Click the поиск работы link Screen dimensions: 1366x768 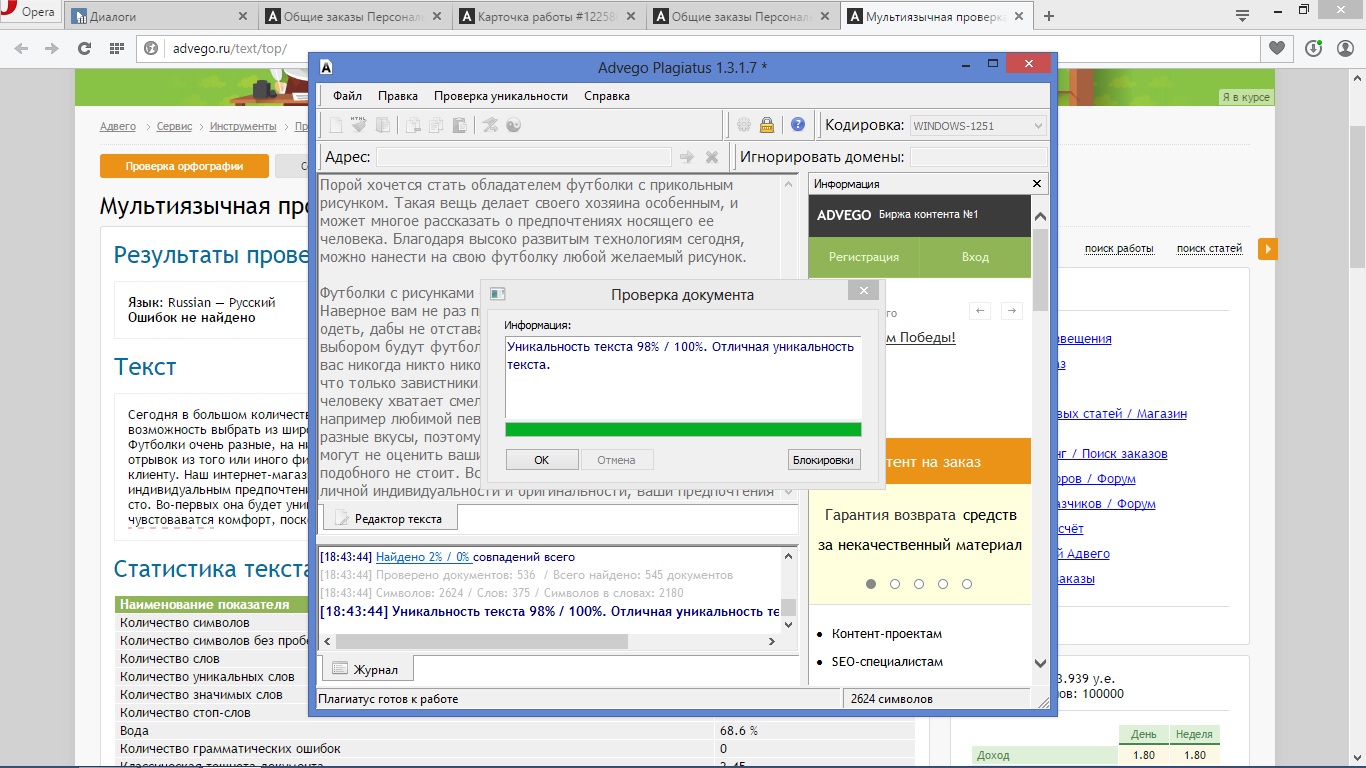1119,248
